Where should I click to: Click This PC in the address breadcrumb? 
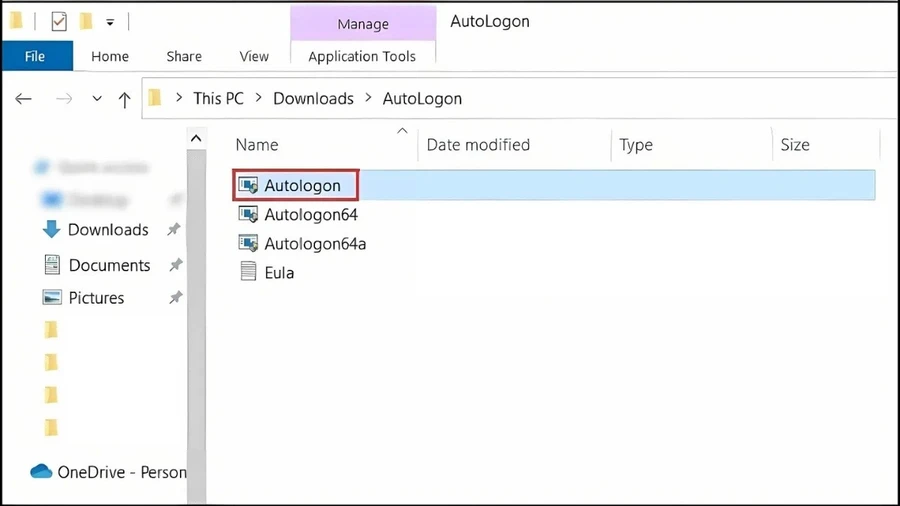pos(218,99)
